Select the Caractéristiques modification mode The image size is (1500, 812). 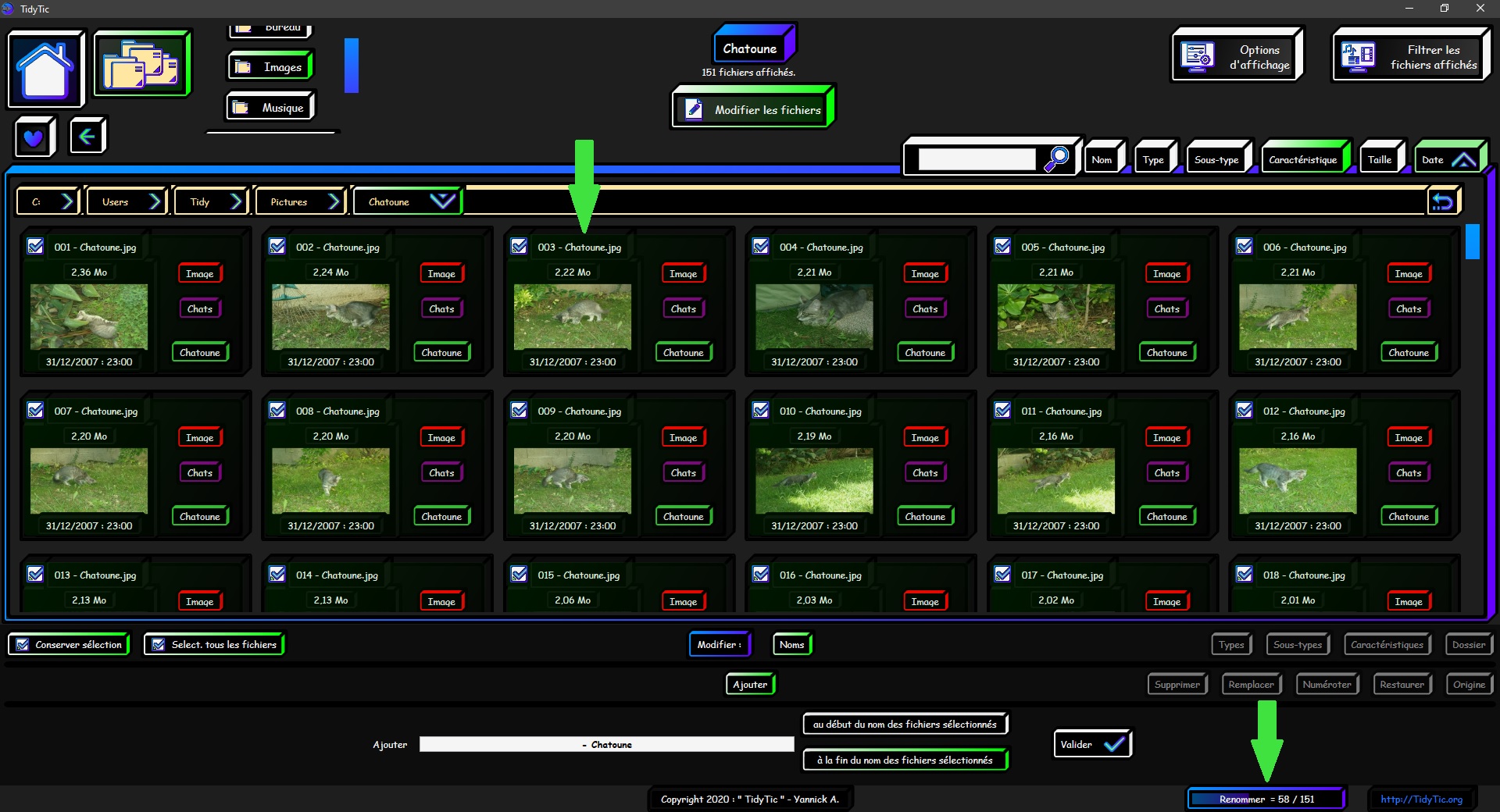coord(1387,645)
